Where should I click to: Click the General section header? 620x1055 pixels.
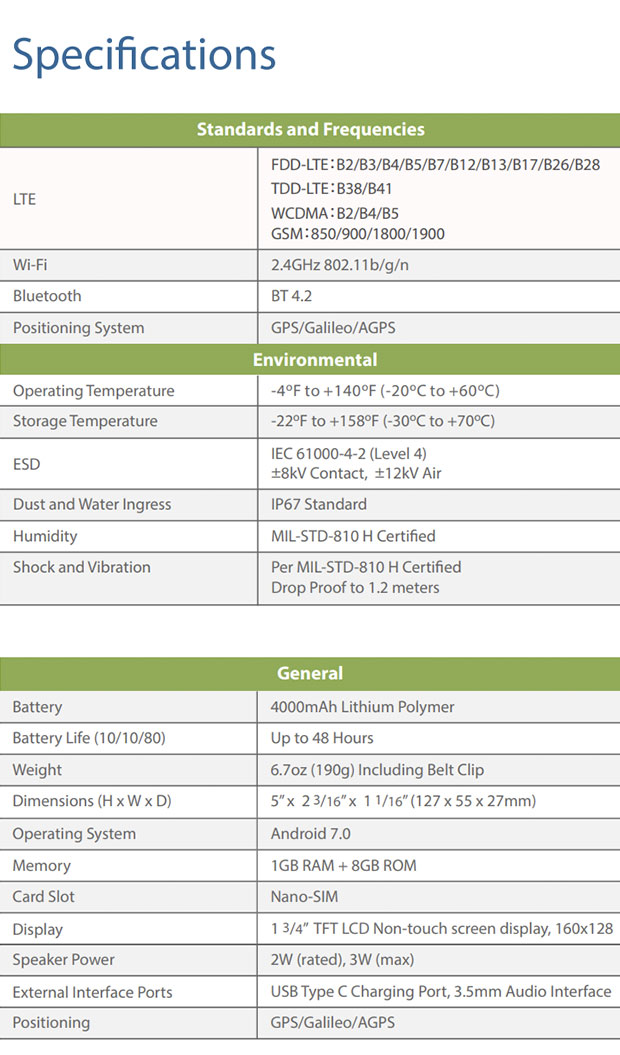(310, 674)
